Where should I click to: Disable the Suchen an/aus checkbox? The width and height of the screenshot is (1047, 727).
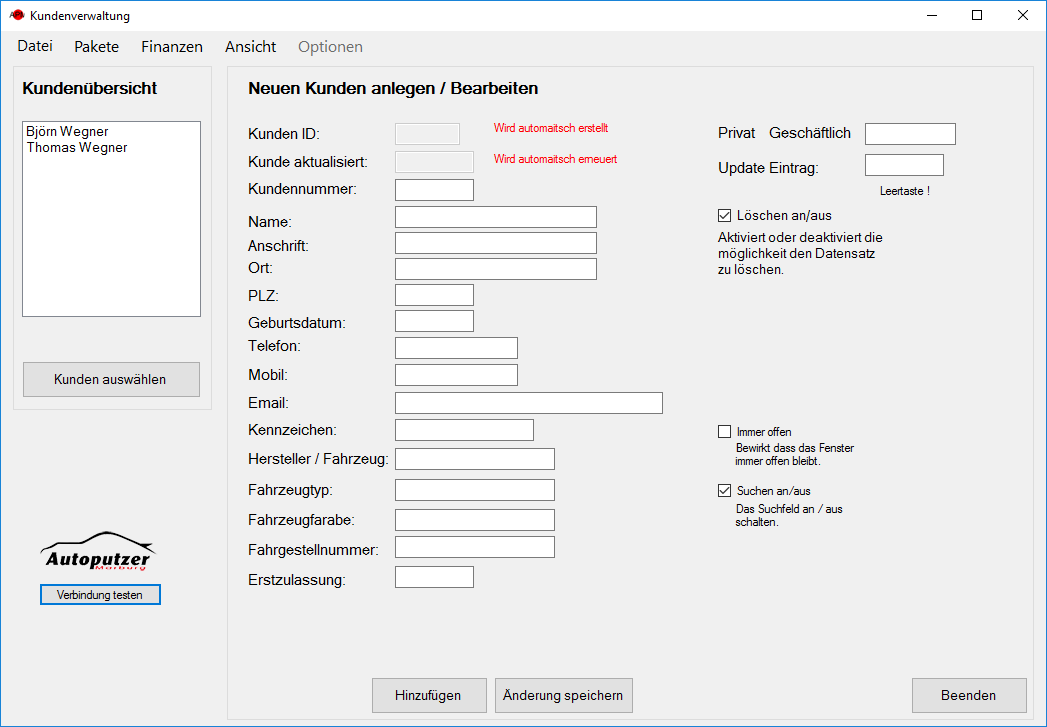point(725,491)
